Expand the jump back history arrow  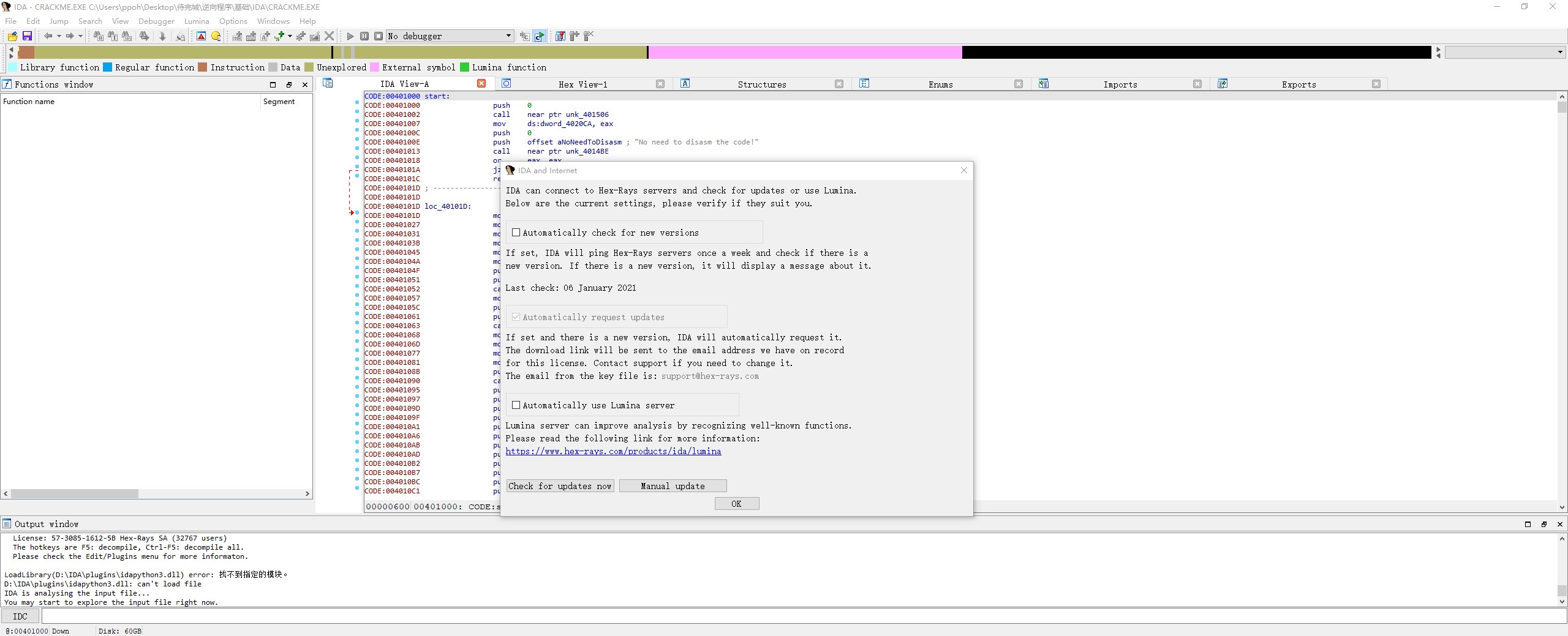59,36
